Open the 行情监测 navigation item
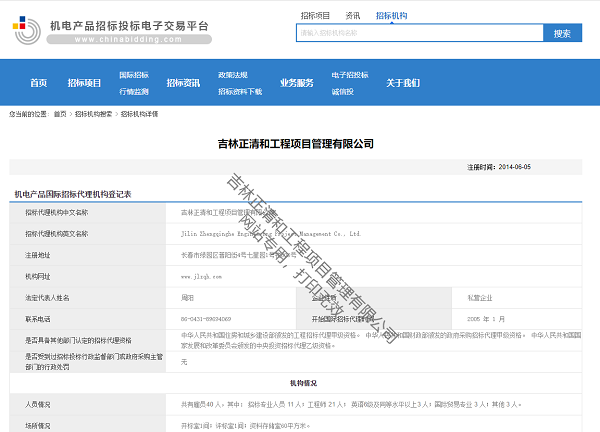 click(x=134, y=91)
